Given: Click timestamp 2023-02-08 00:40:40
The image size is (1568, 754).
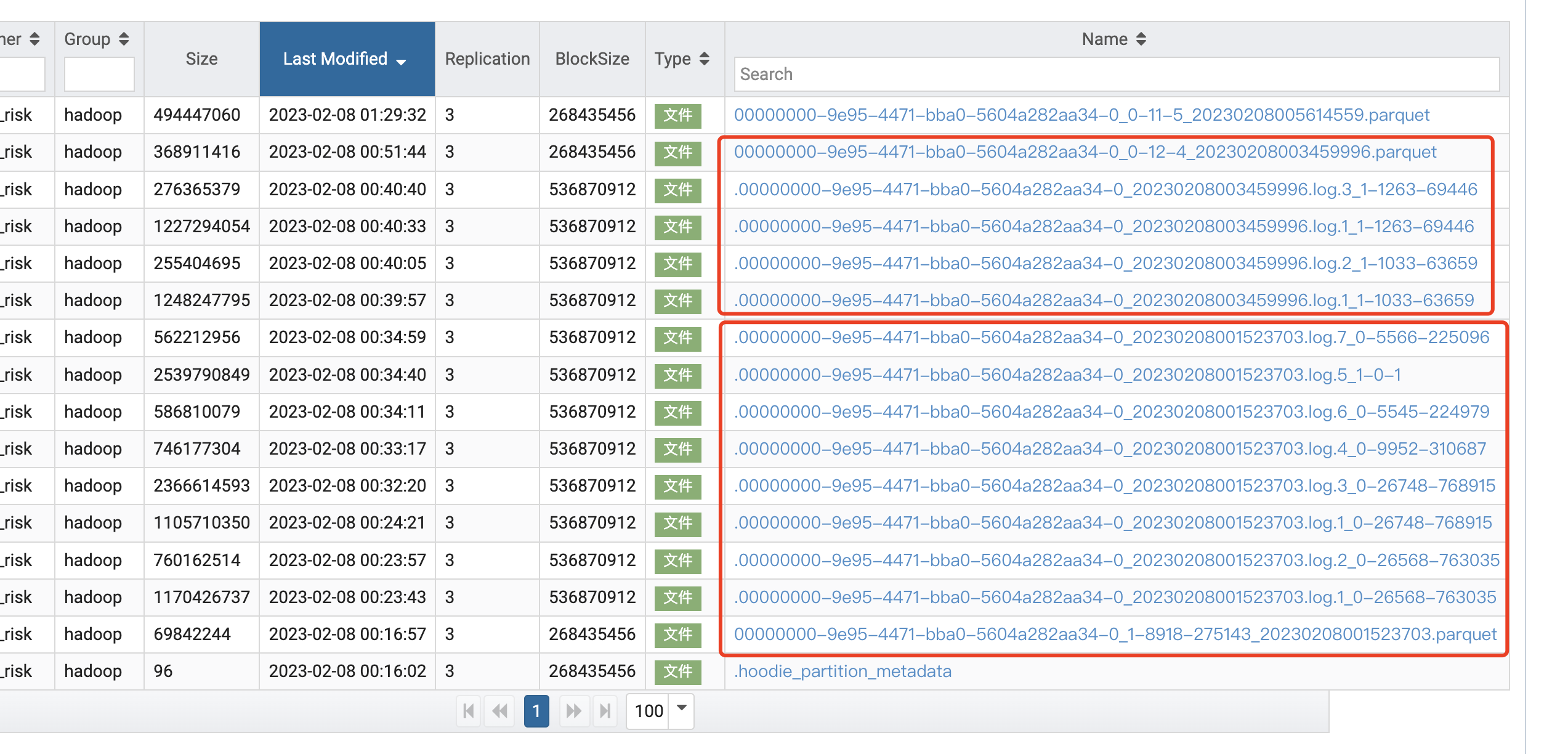Looking at the screenshot, I should pyautogui.click(x=347, y=189).
